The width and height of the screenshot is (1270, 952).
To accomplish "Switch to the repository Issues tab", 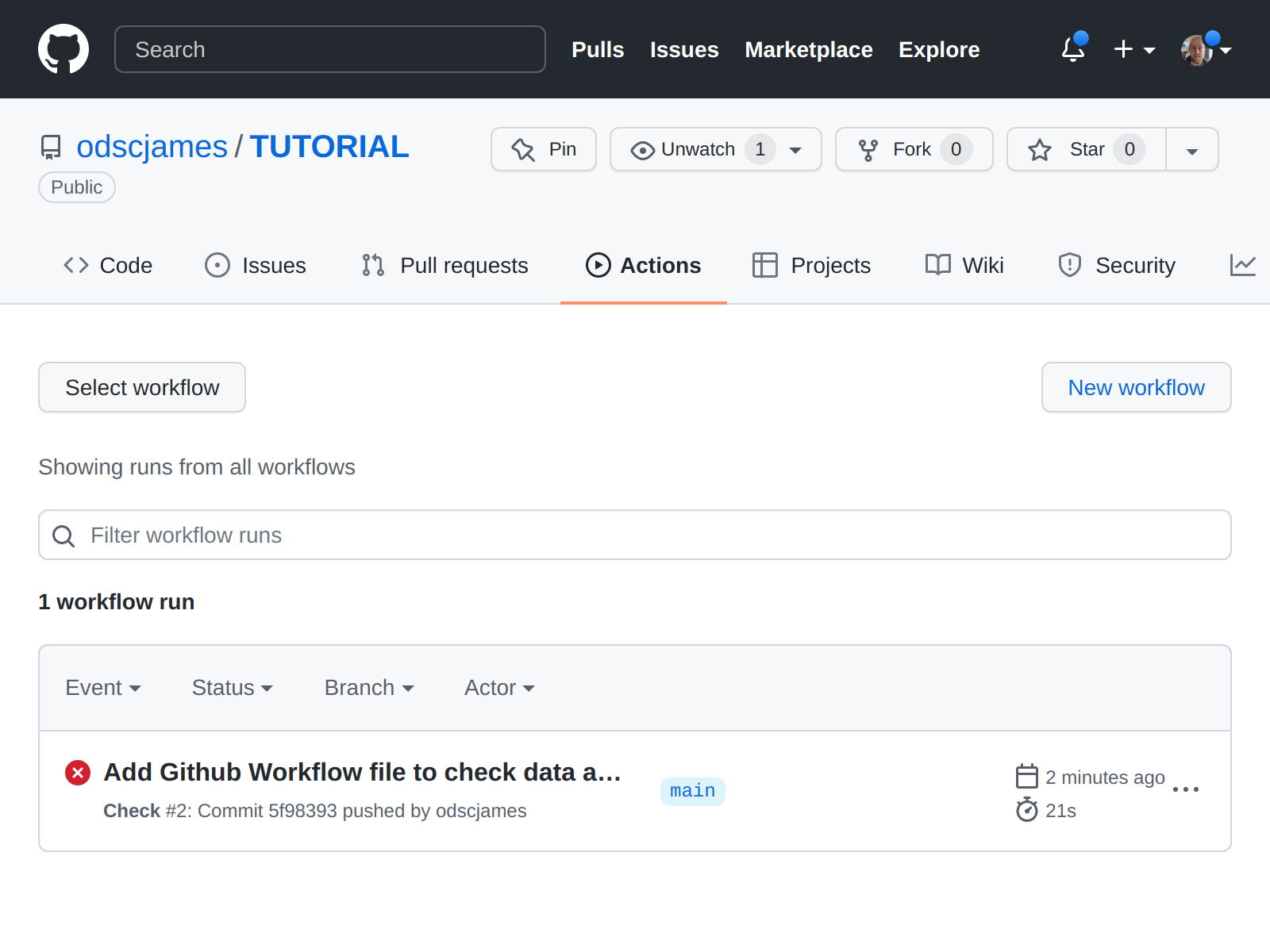I will click(256, 265).
